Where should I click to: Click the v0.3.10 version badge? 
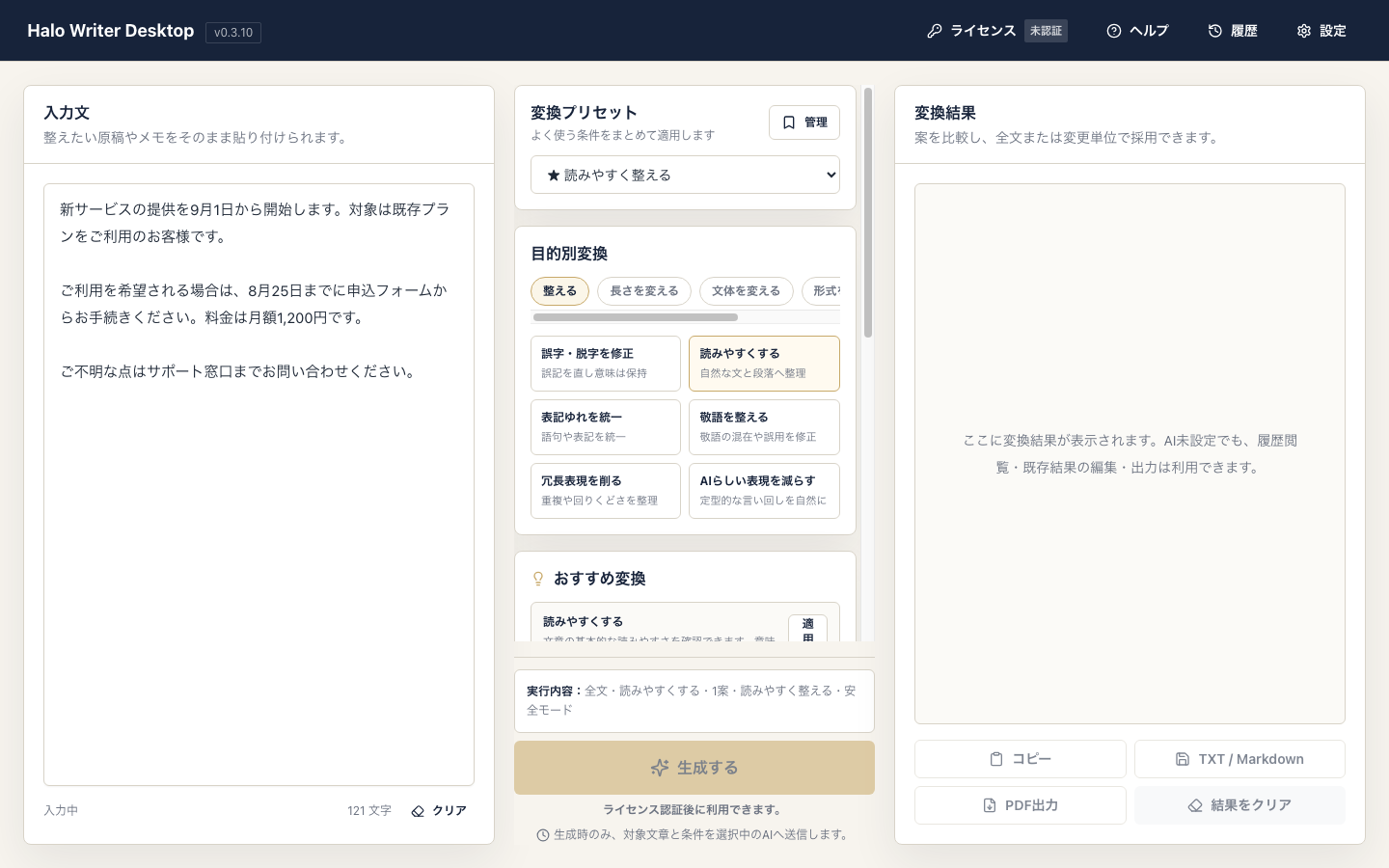233,32
